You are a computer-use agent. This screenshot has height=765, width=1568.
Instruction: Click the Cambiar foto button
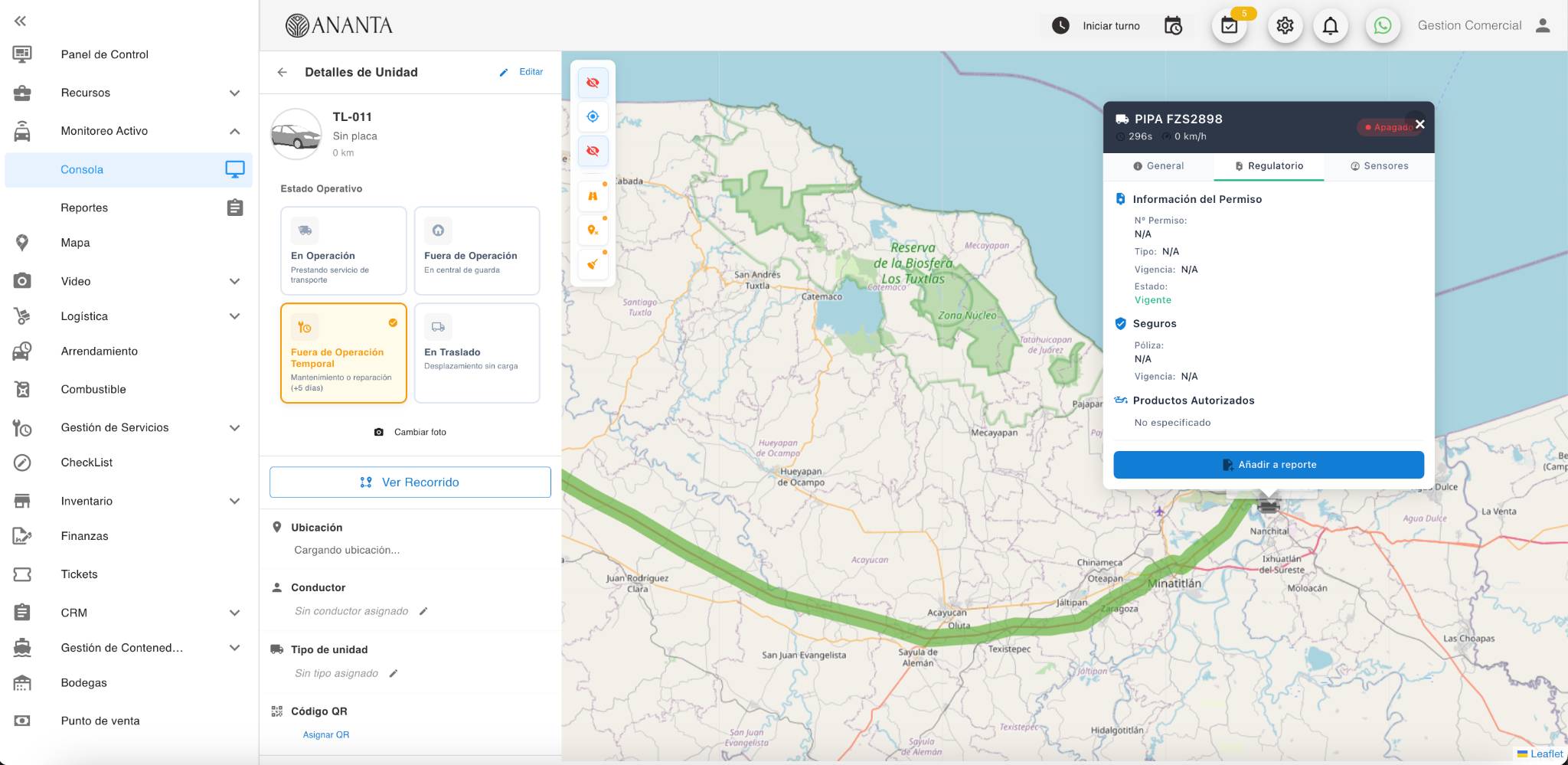[410, 432]
